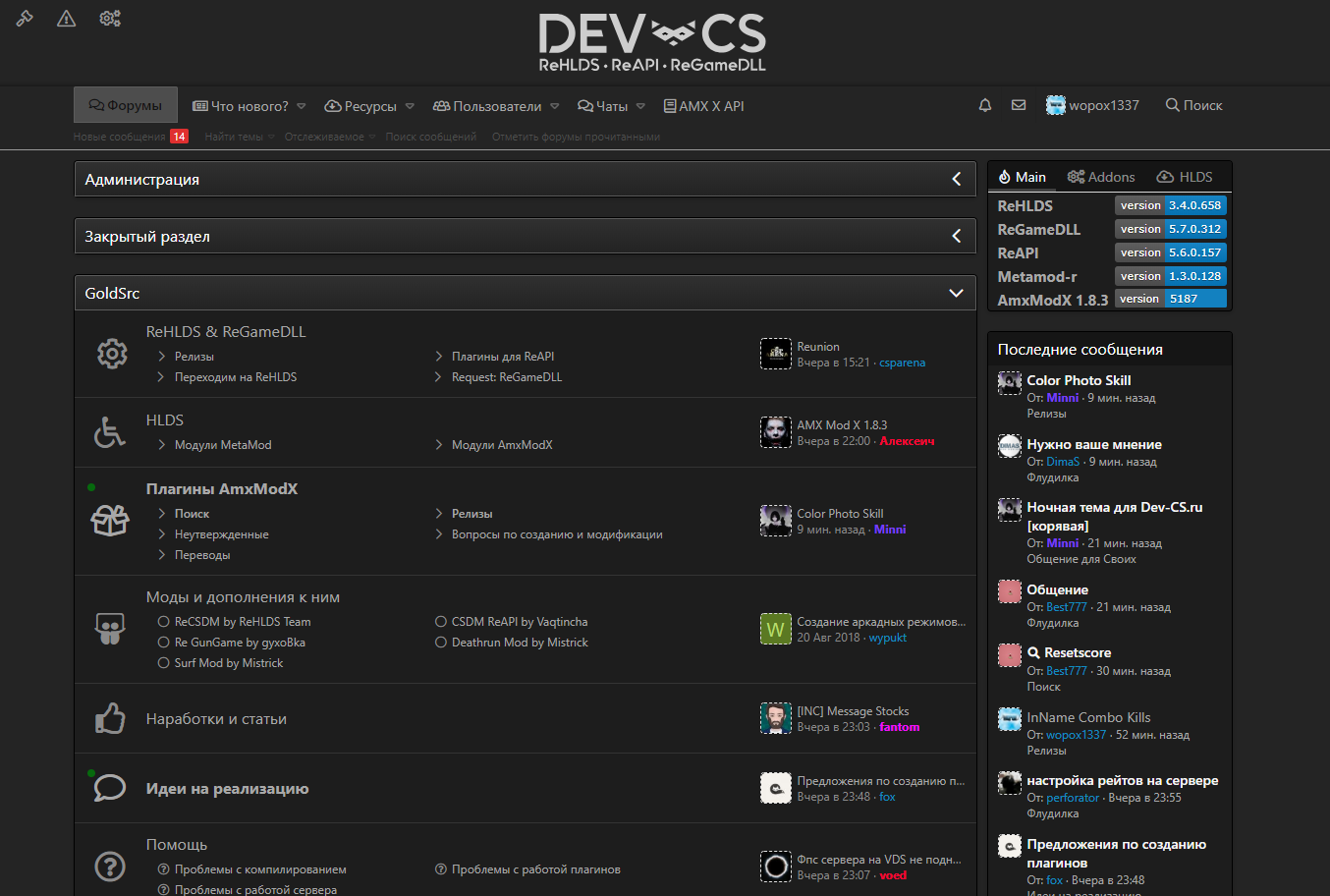This screenshot has height=896, width=1330.
Task: Open Поиск search in navbar
Action: (1193, 105)
